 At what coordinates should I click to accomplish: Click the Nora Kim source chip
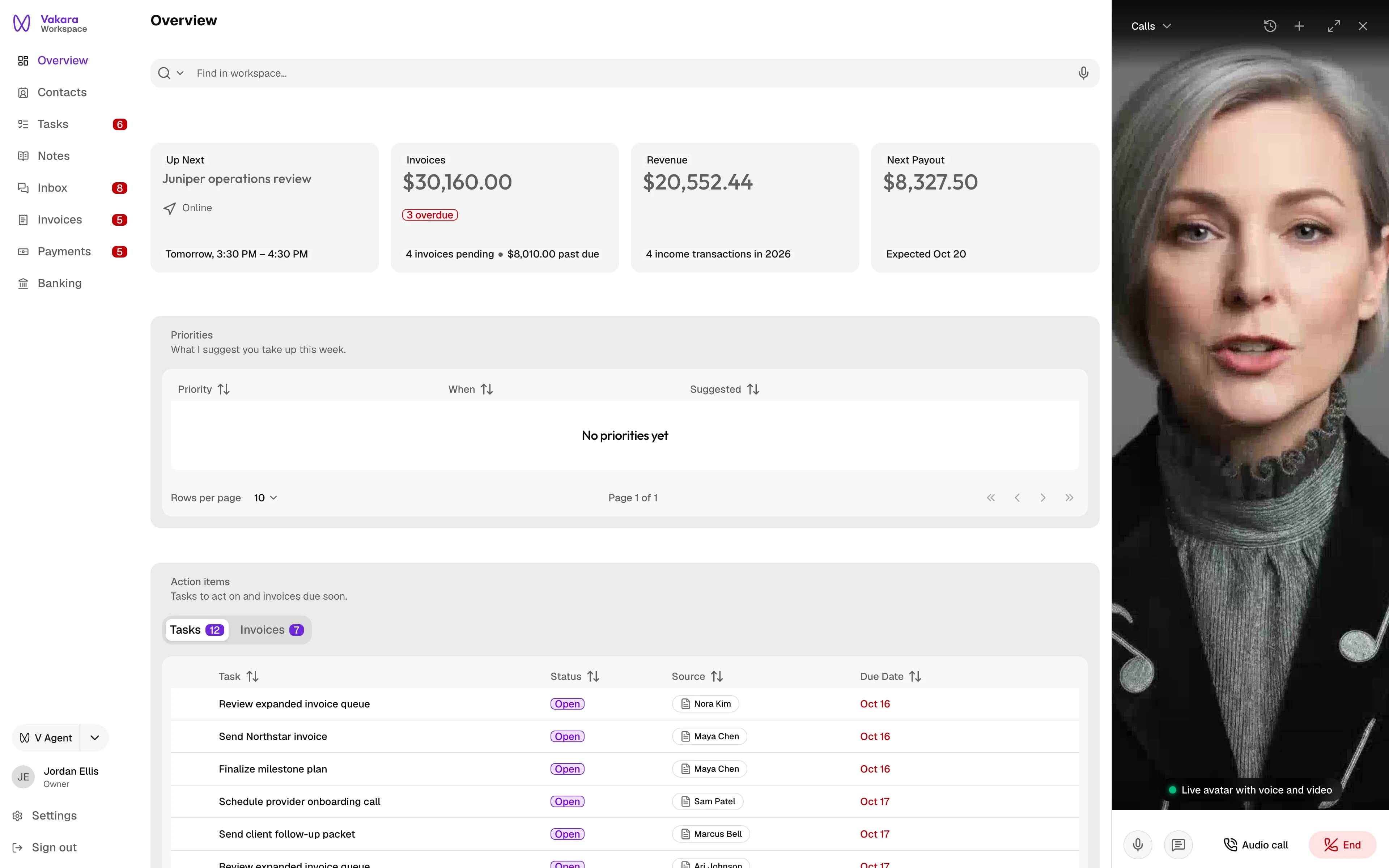point(705,704)
